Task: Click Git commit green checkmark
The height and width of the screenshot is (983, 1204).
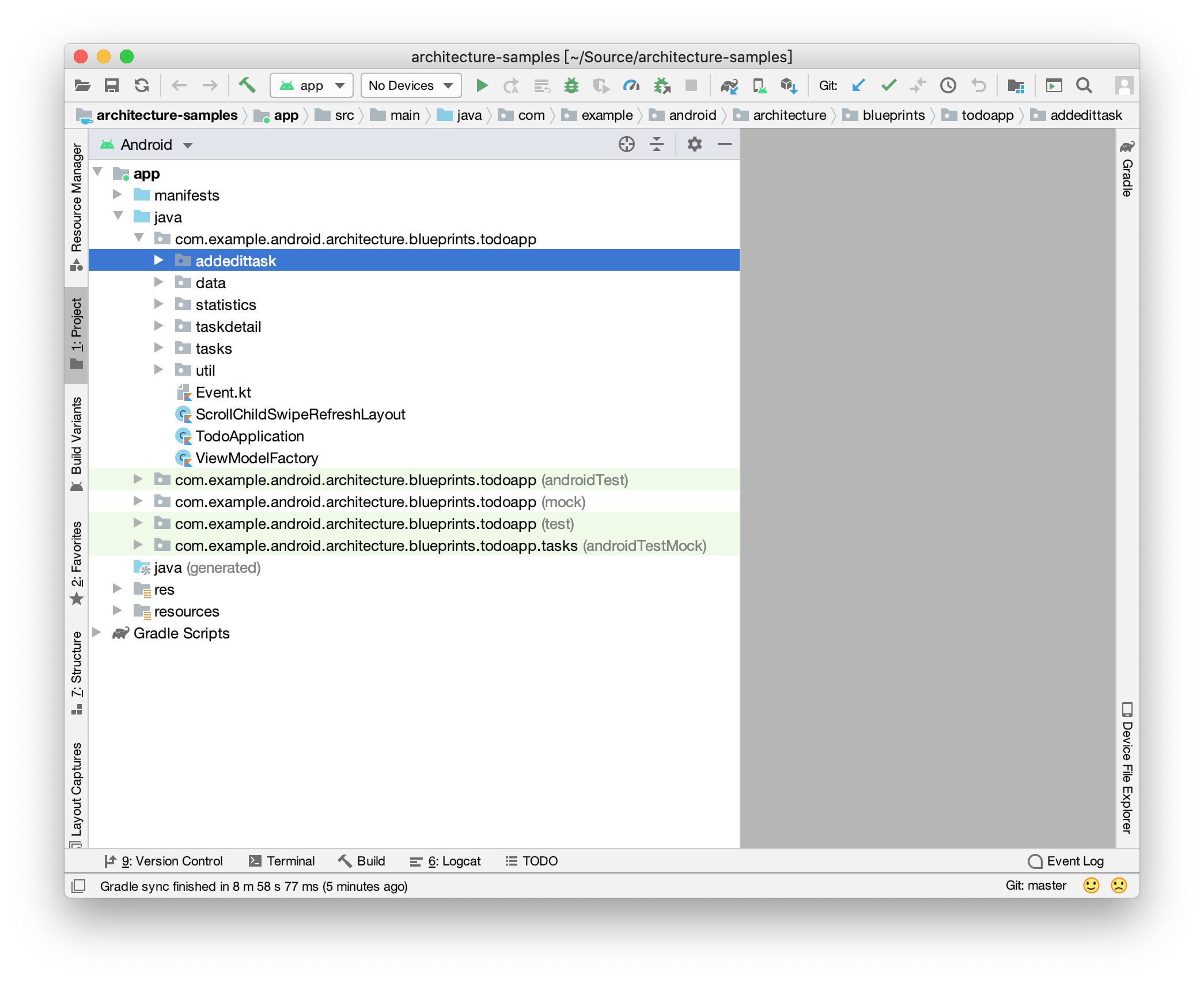Action: tap(889, 85)
